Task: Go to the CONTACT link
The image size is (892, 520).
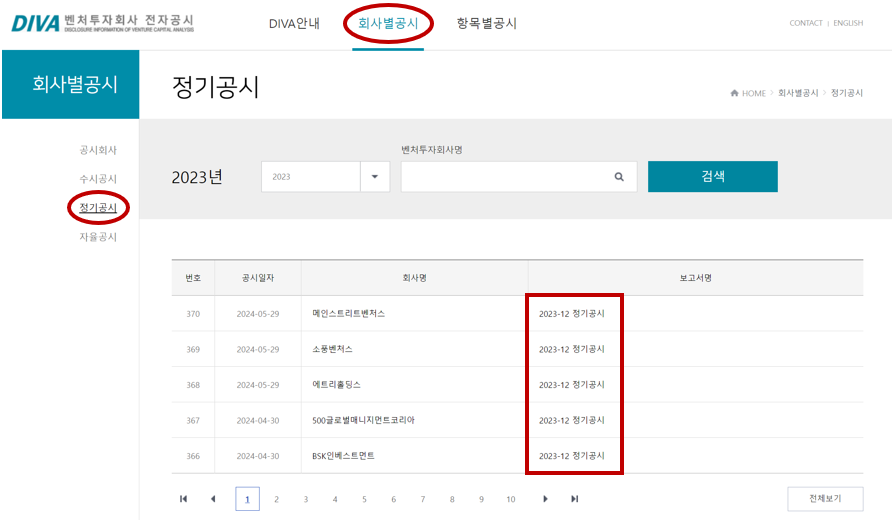Action: point(806,23)
